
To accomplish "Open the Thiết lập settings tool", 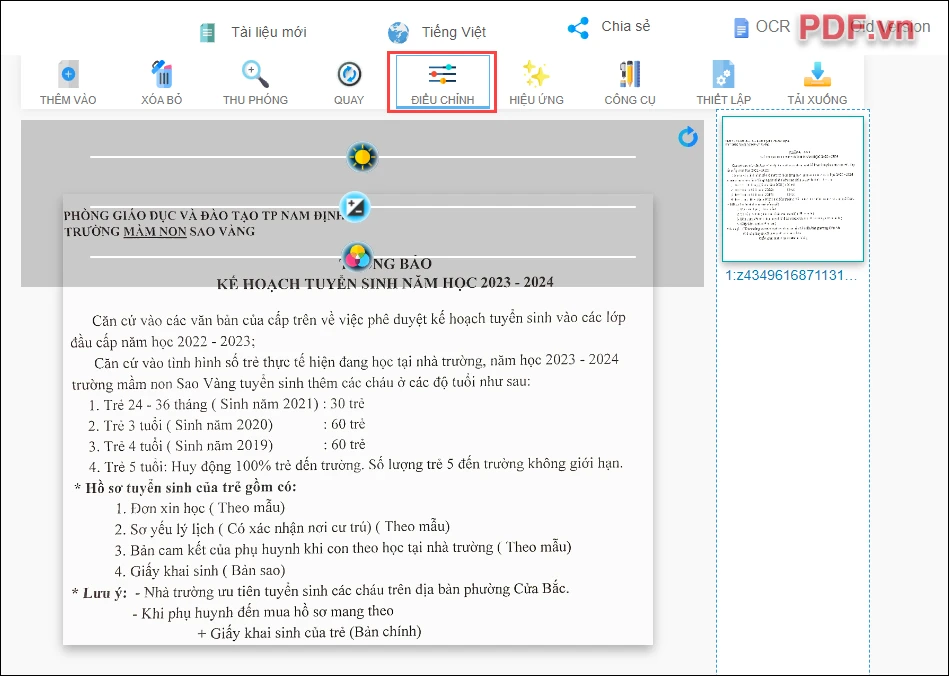I will click(x=723, y=83).
